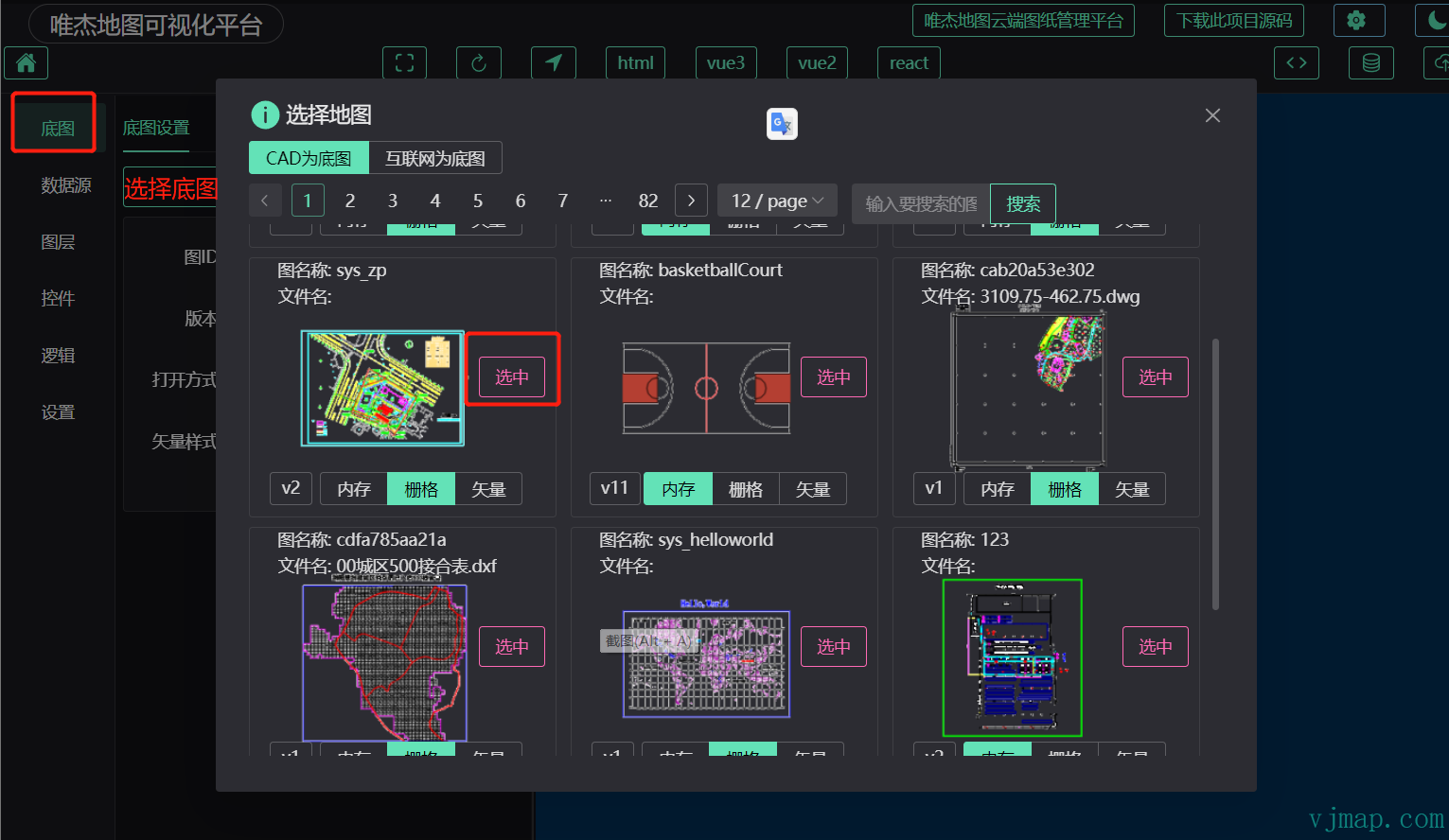1449x840 pixels.
Task: Open the code brackets icon
Action: (1297, 62)
